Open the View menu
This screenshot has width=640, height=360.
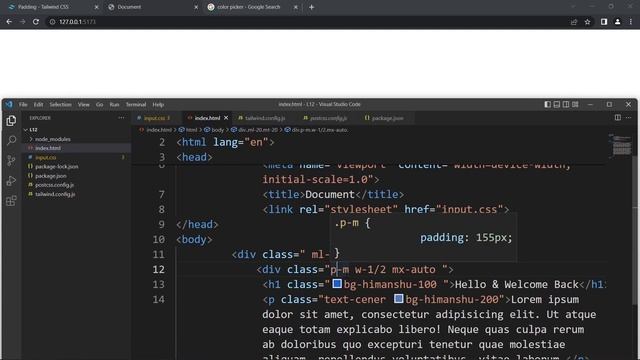click(x=84, y=104)
